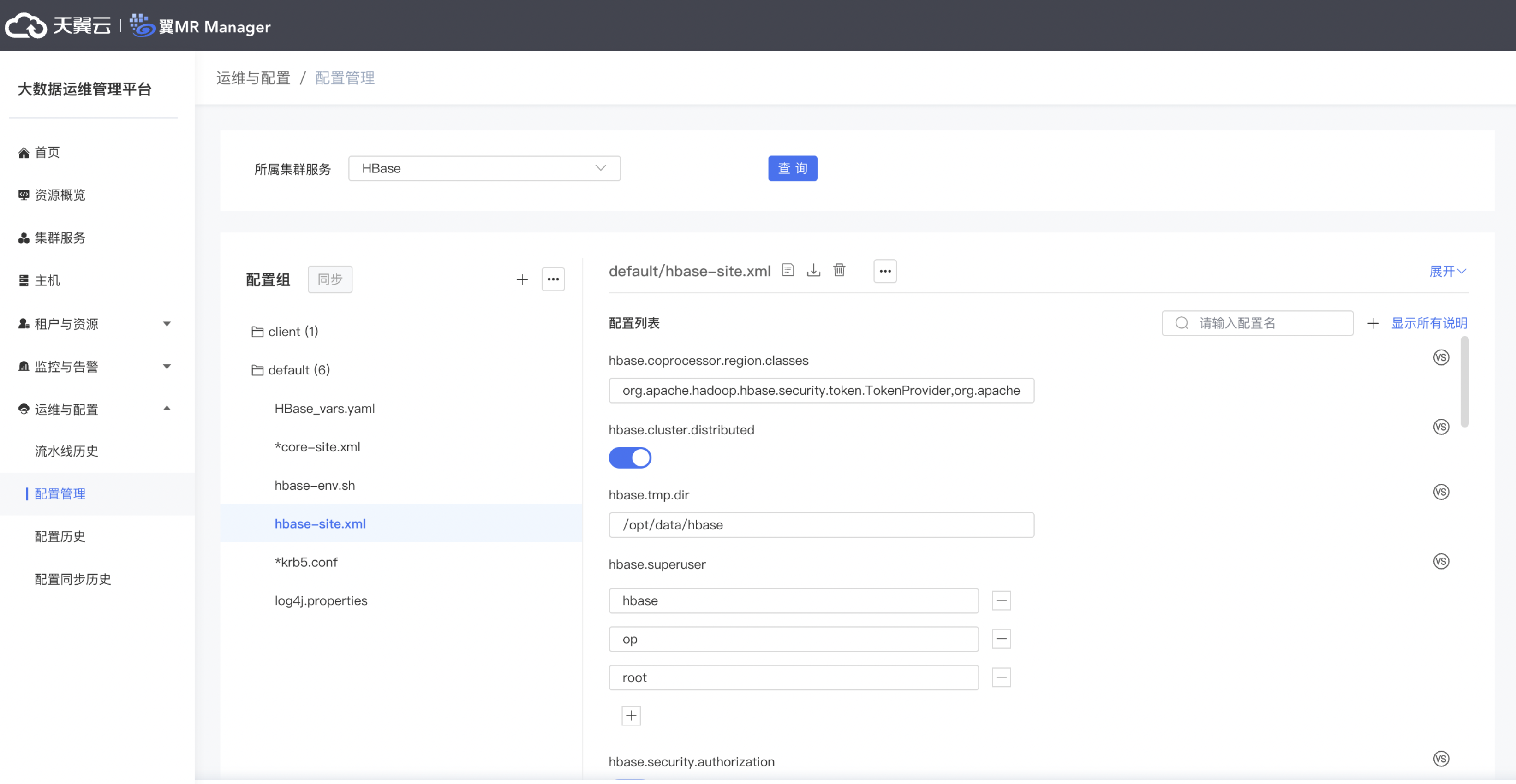Open file more-options ellipsis button

(x=884, y=271)
